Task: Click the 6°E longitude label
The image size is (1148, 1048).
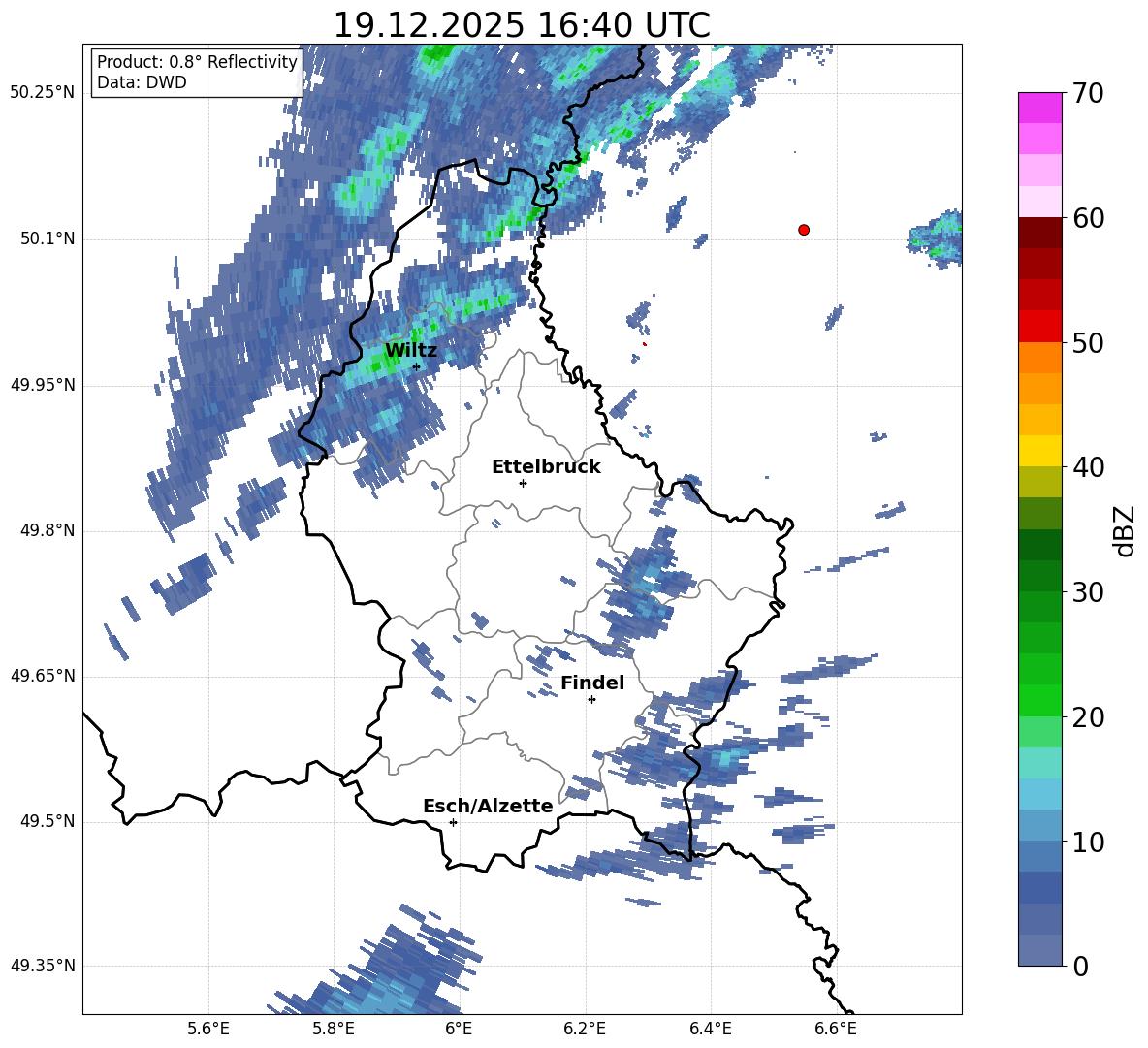Action: (459, 1030)
